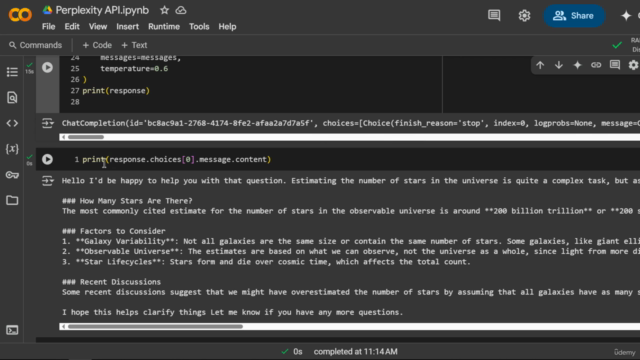Screen dimensions: 640x360
Task: Click the print(response) code line
Action: pos(116,91)
